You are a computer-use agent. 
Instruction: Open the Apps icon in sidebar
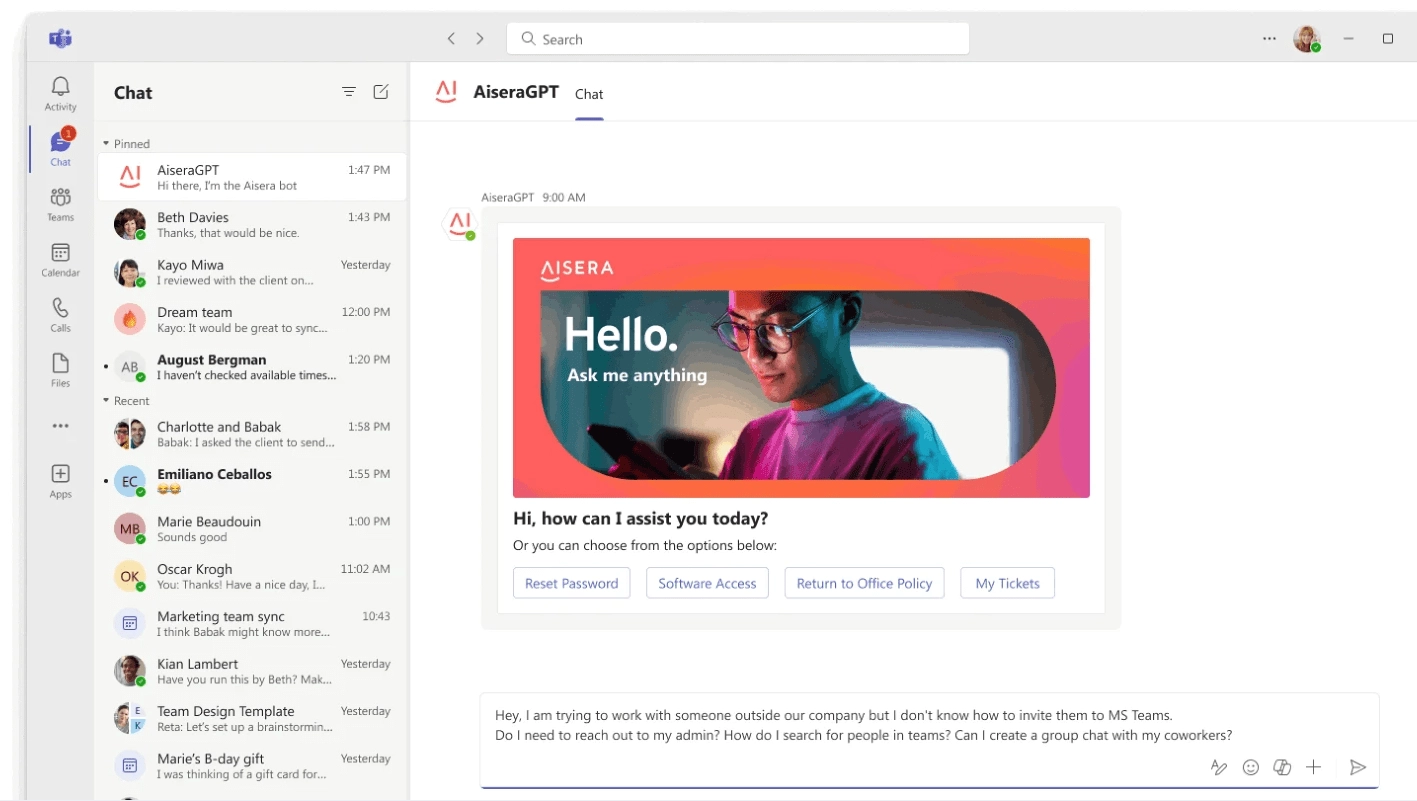(60, 480)
